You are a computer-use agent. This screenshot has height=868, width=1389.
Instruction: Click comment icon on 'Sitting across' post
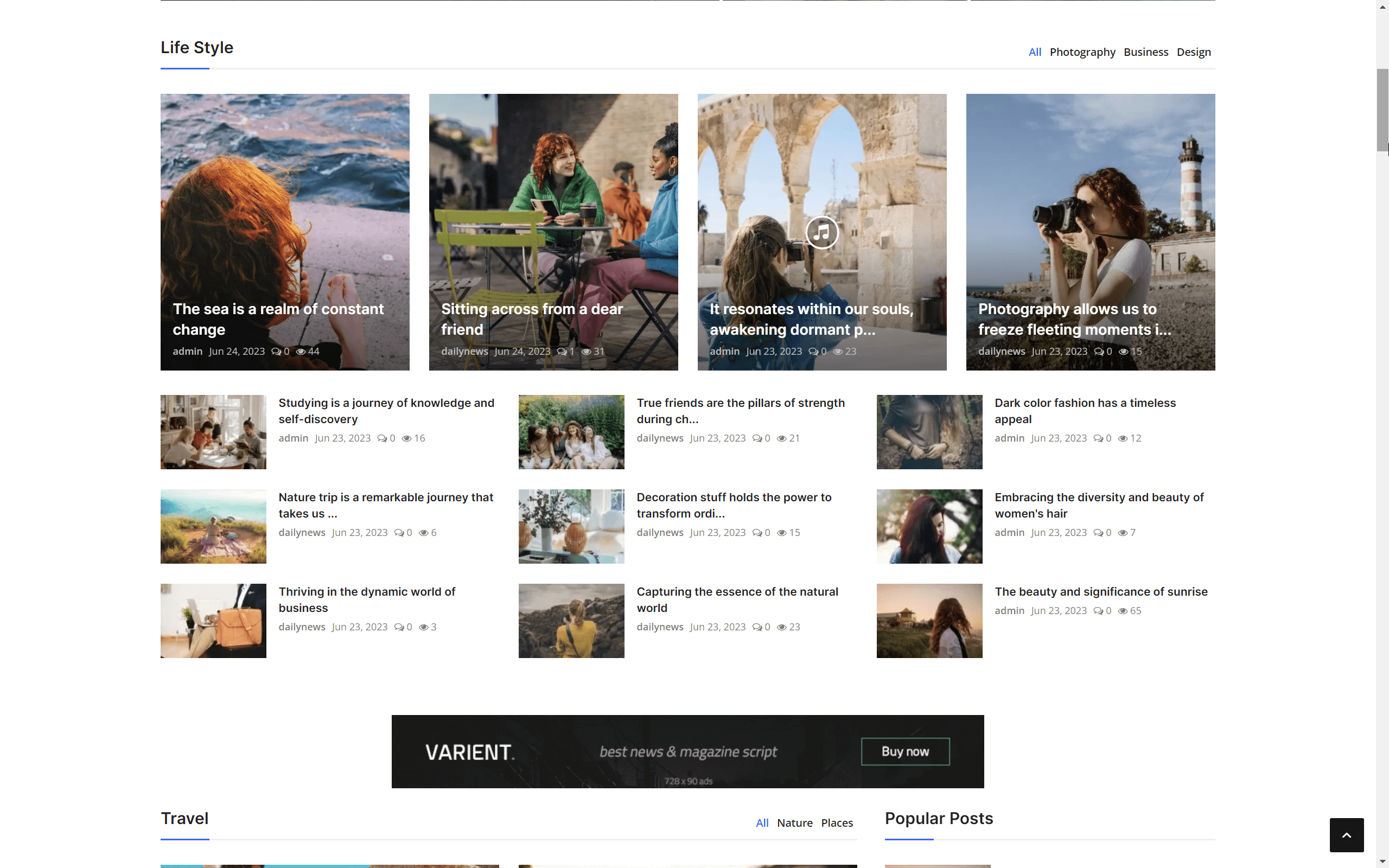[x=562, y=352]
